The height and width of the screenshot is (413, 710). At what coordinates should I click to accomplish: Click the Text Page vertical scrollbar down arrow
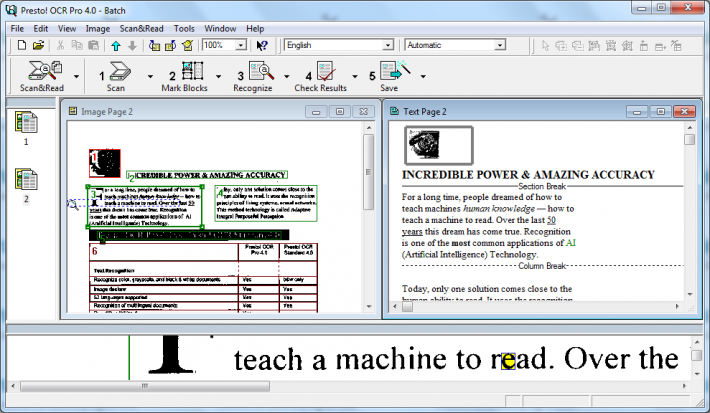tap(690, 294)
